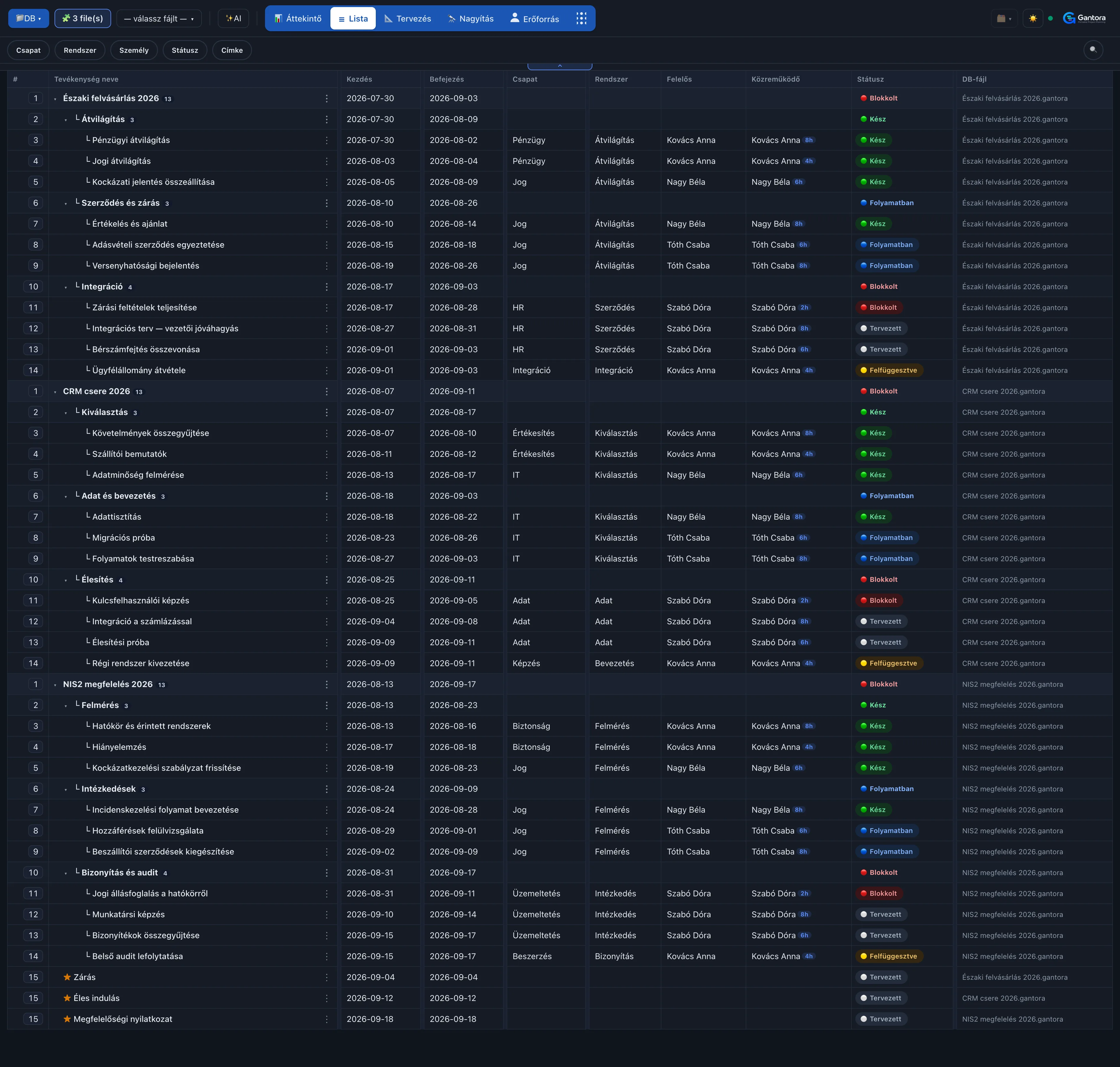This screenshot has width=1120, height=1067.
Task: Open the apps grid dots icon
Action: point(581,19)
